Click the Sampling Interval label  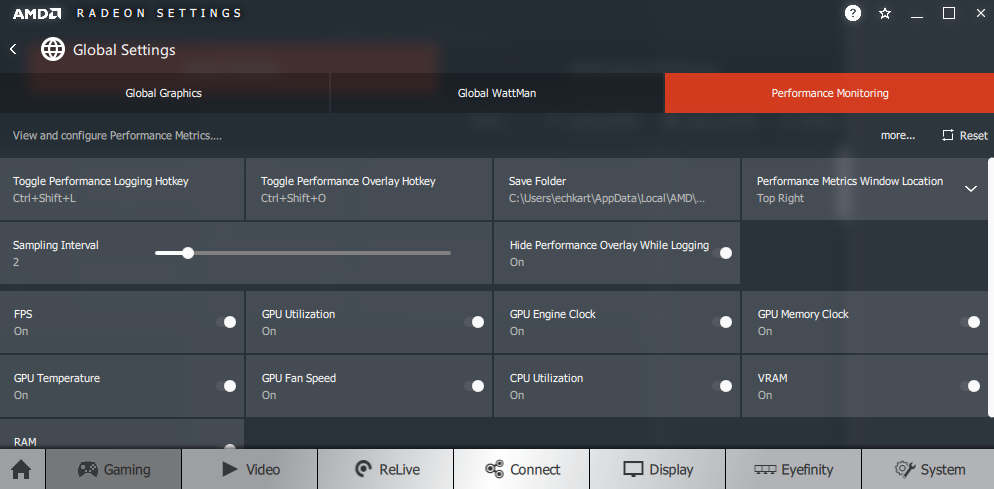[56, 245]
